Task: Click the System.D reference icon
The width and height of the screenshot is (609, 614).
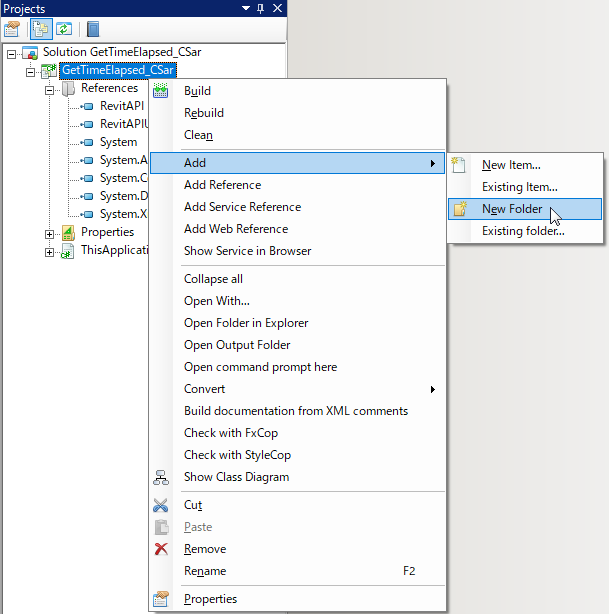Action: pos(87,196)
